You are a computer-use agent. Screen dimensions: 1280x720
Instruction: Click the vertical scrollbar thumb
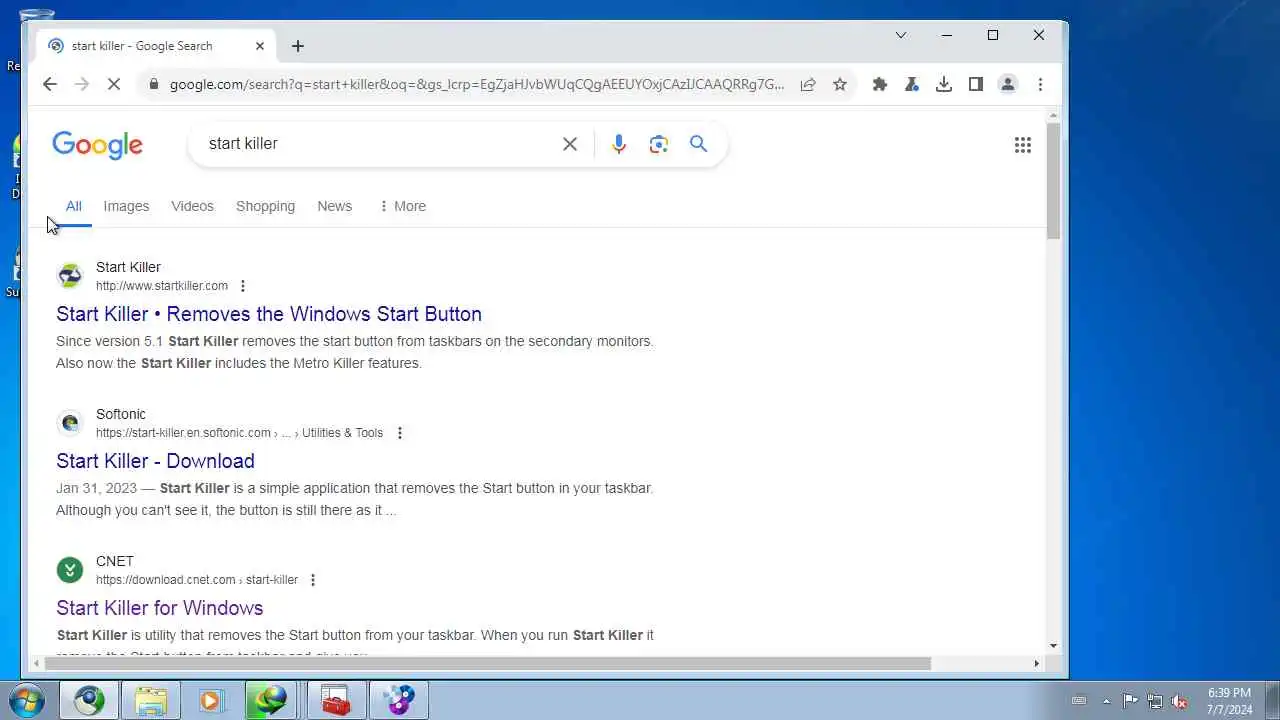pos(1054,181)
